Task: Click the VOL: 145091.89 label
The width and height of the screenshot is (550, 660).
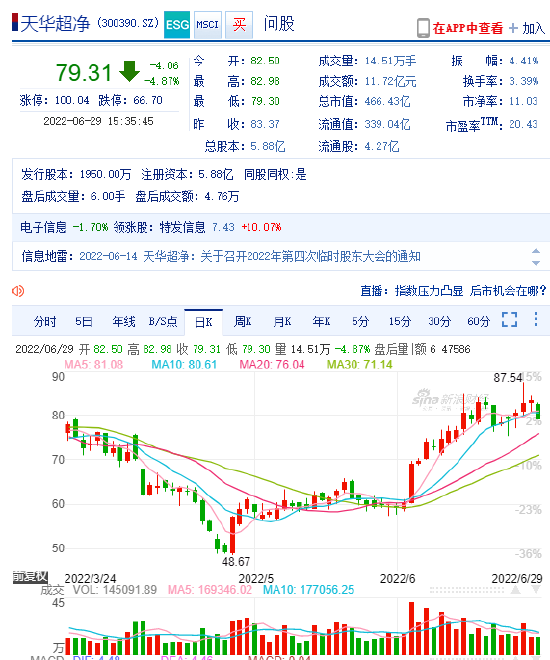Action: (x=114, y=590)
